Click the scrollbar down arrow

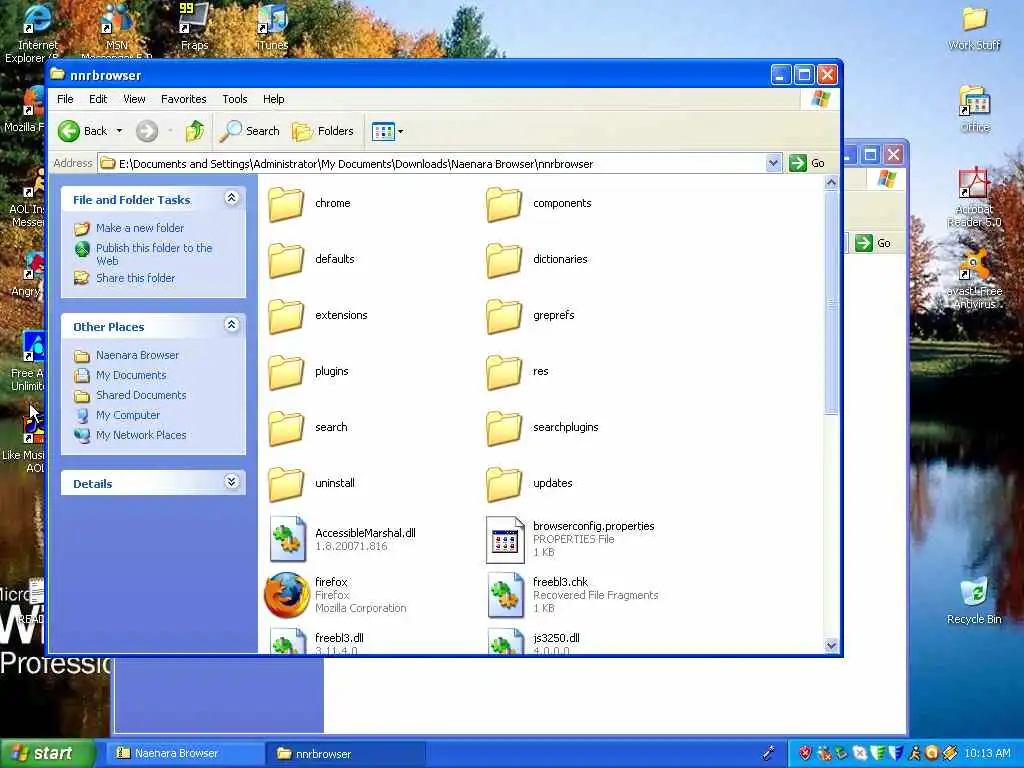click(x=831, y=645)
